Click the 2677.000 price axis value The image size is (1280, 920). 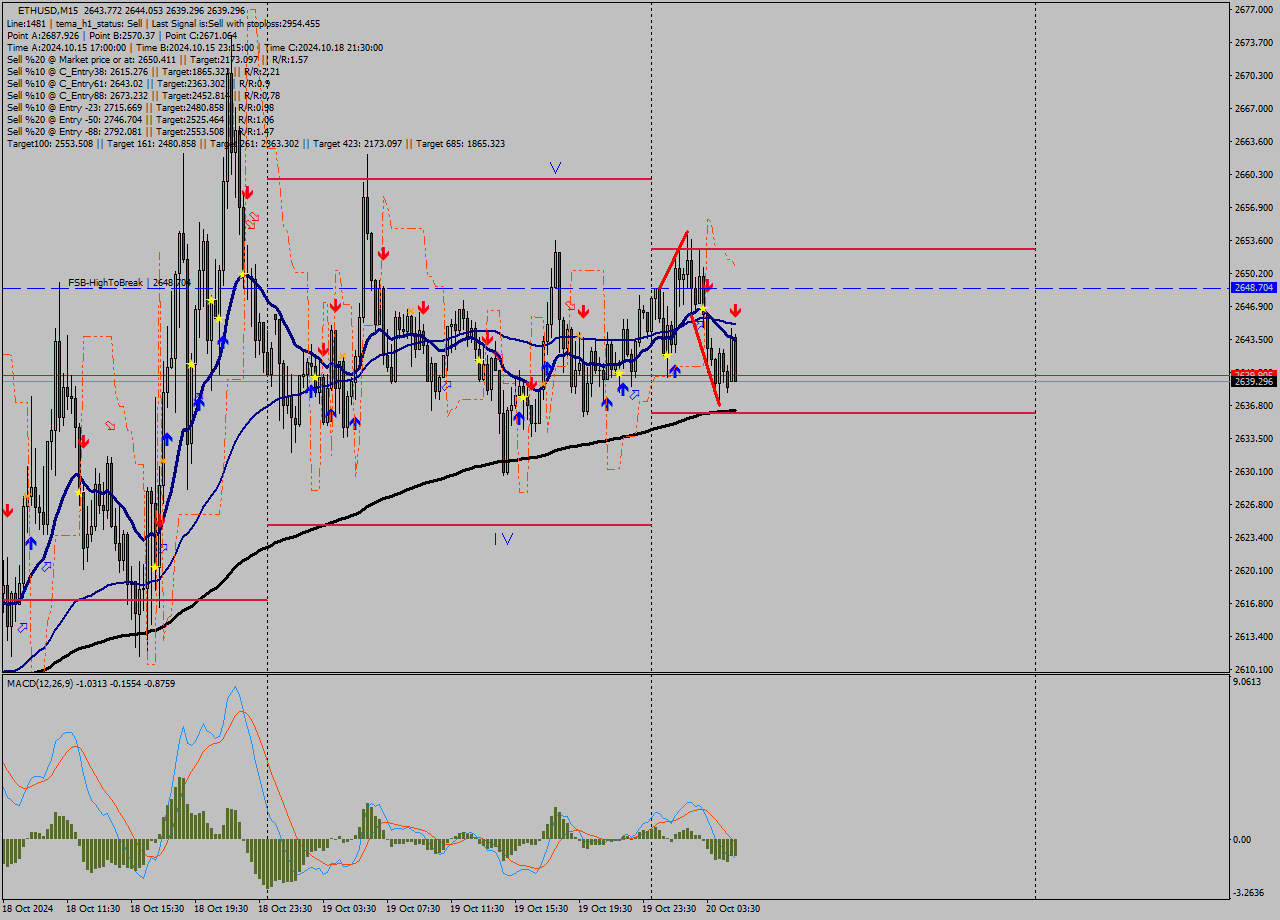(1253, 9)
